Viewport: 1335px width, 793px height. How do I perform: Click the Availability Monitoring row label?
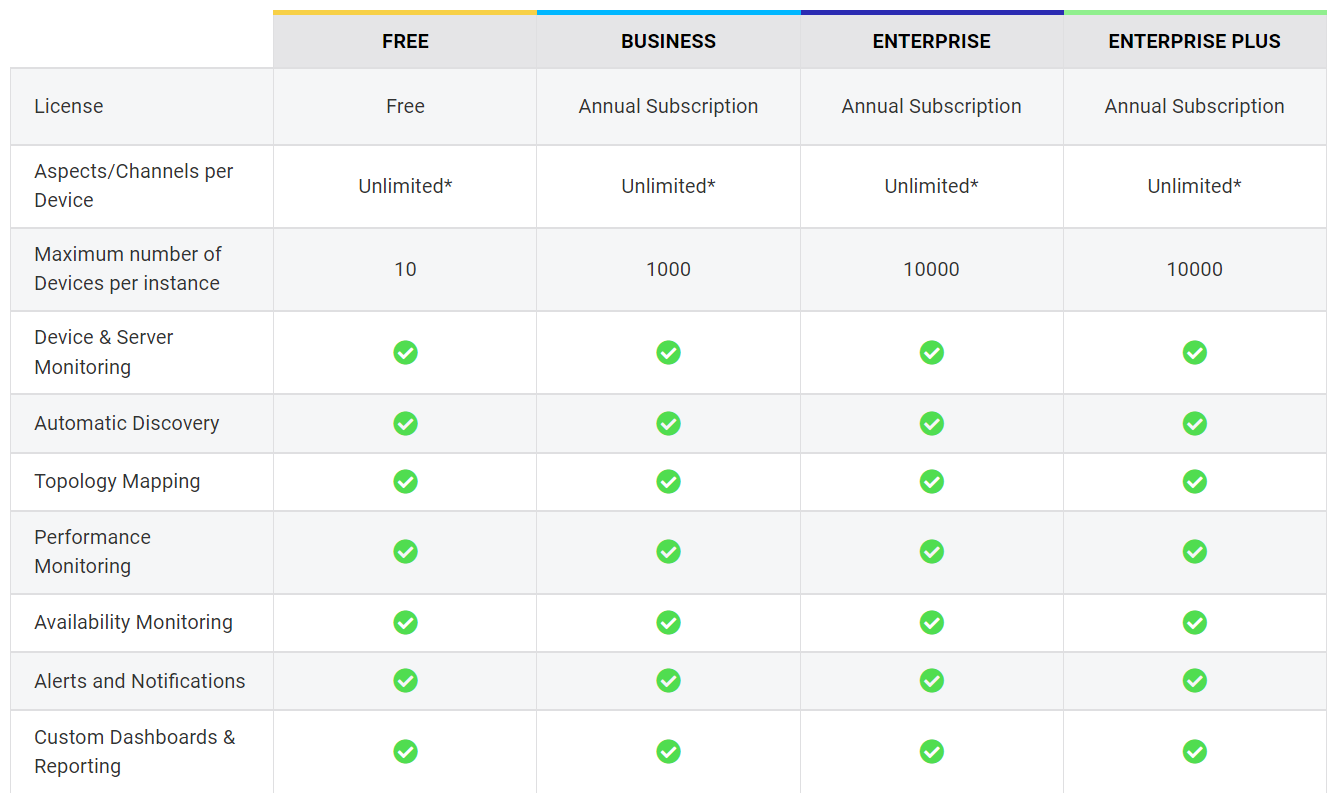click(x=133, y=623)
